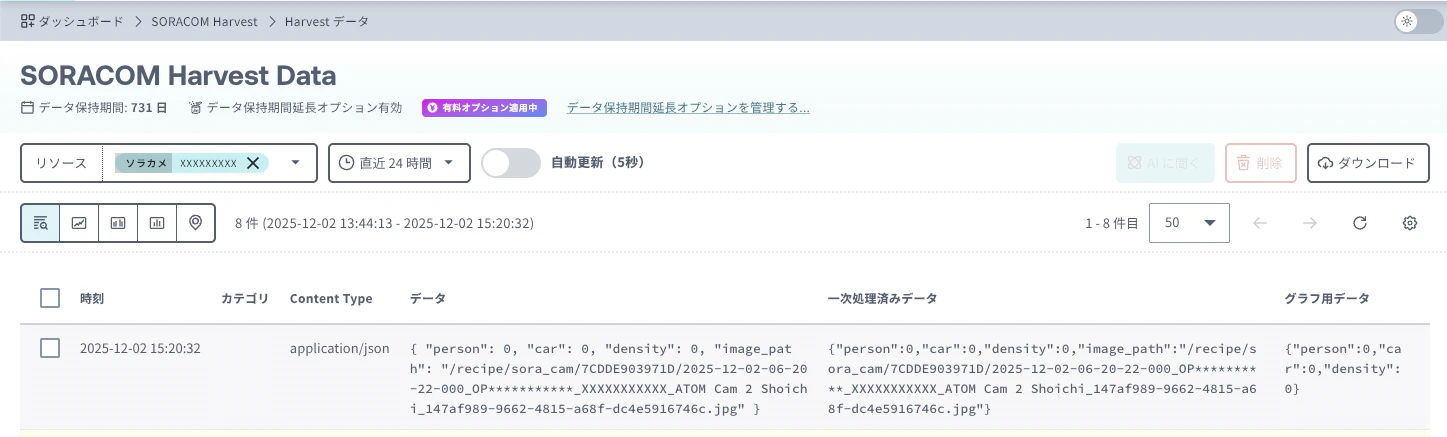Open the 直近 24 時間 time range dropdown
The height and width of the screenshot is (437, 1447).
click(x=399, y=163)
